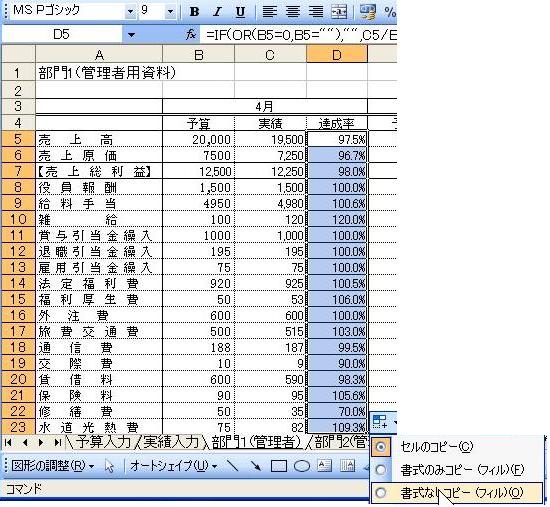
Task: Toggle Bold formatting button
Action: pyautogui.click(x=194, y=12)
